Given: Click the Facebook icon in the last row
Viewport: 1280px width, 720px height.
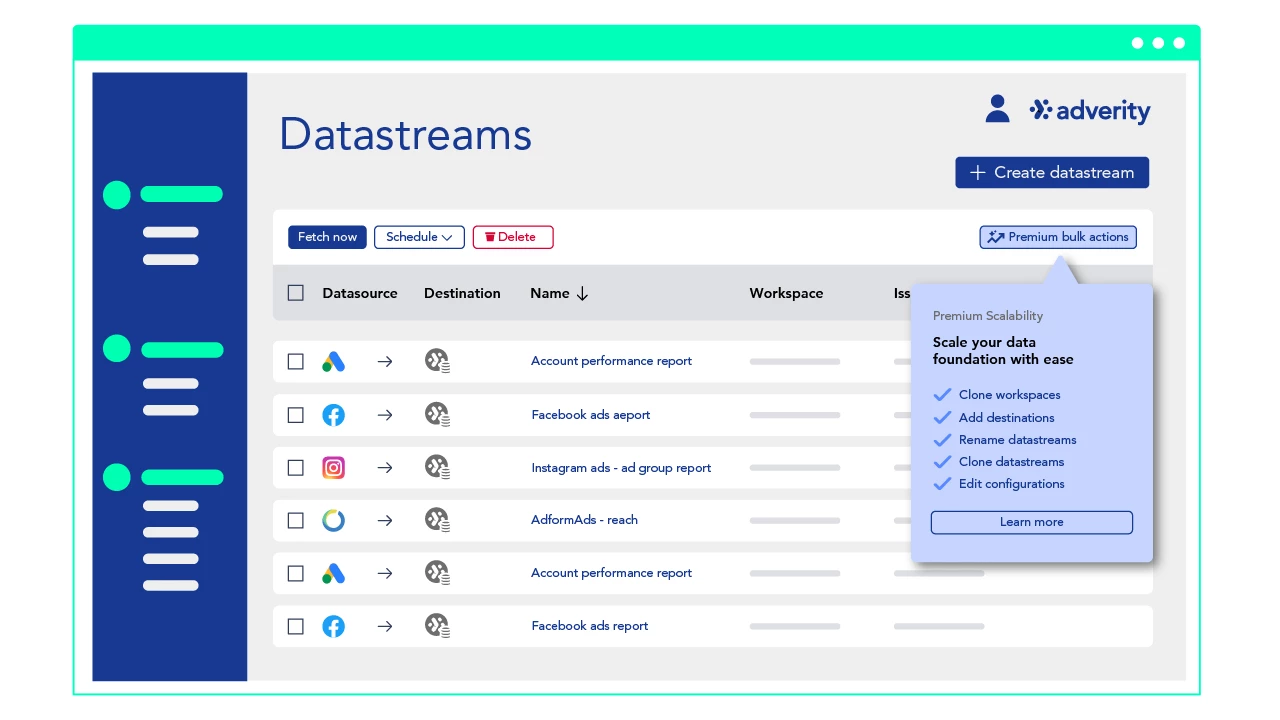Looking at the screenshot, I should pyautogui.click(x=334, y=626).
